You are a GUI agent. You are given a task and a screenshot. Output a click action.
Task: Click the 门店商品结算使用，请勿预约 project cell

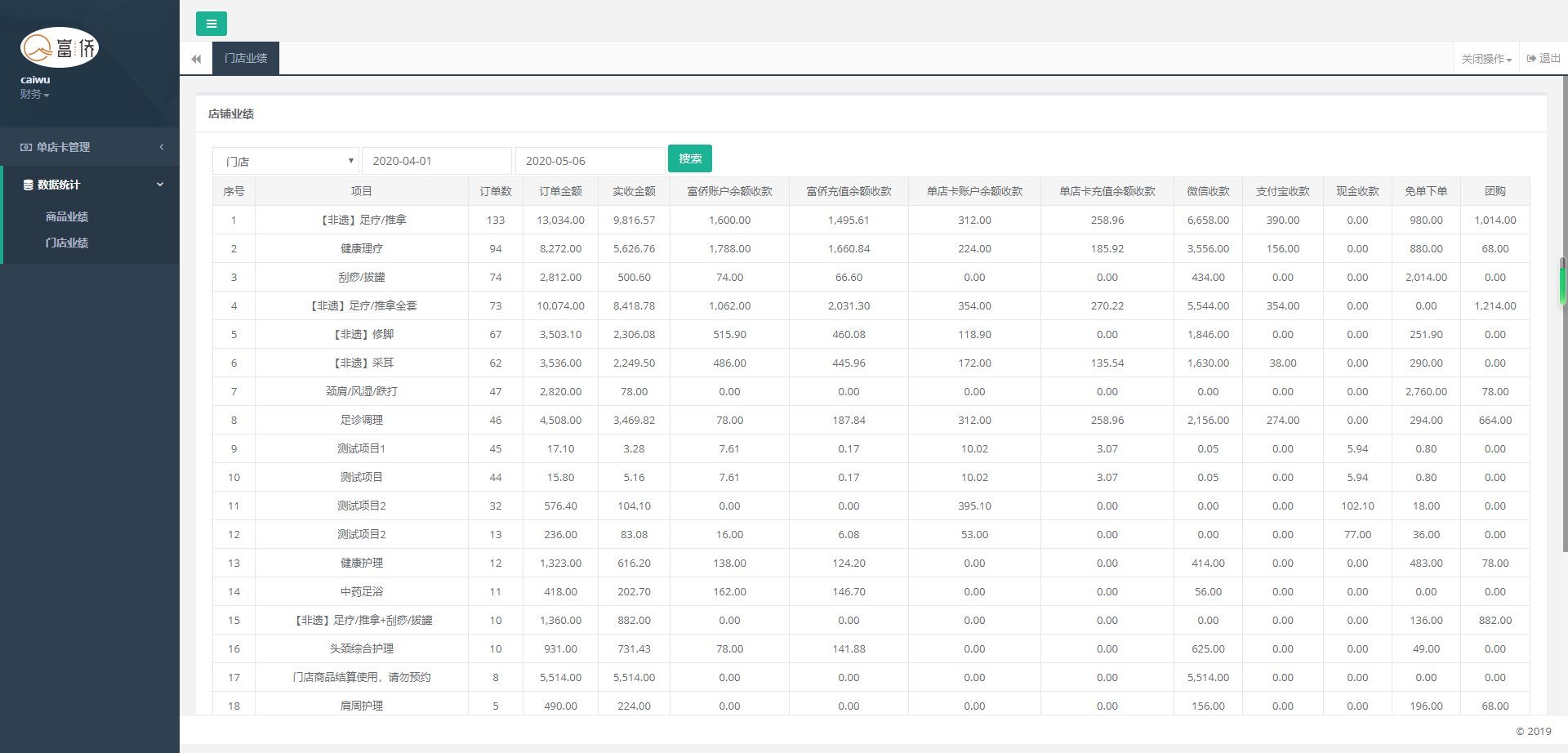(362, 677)
